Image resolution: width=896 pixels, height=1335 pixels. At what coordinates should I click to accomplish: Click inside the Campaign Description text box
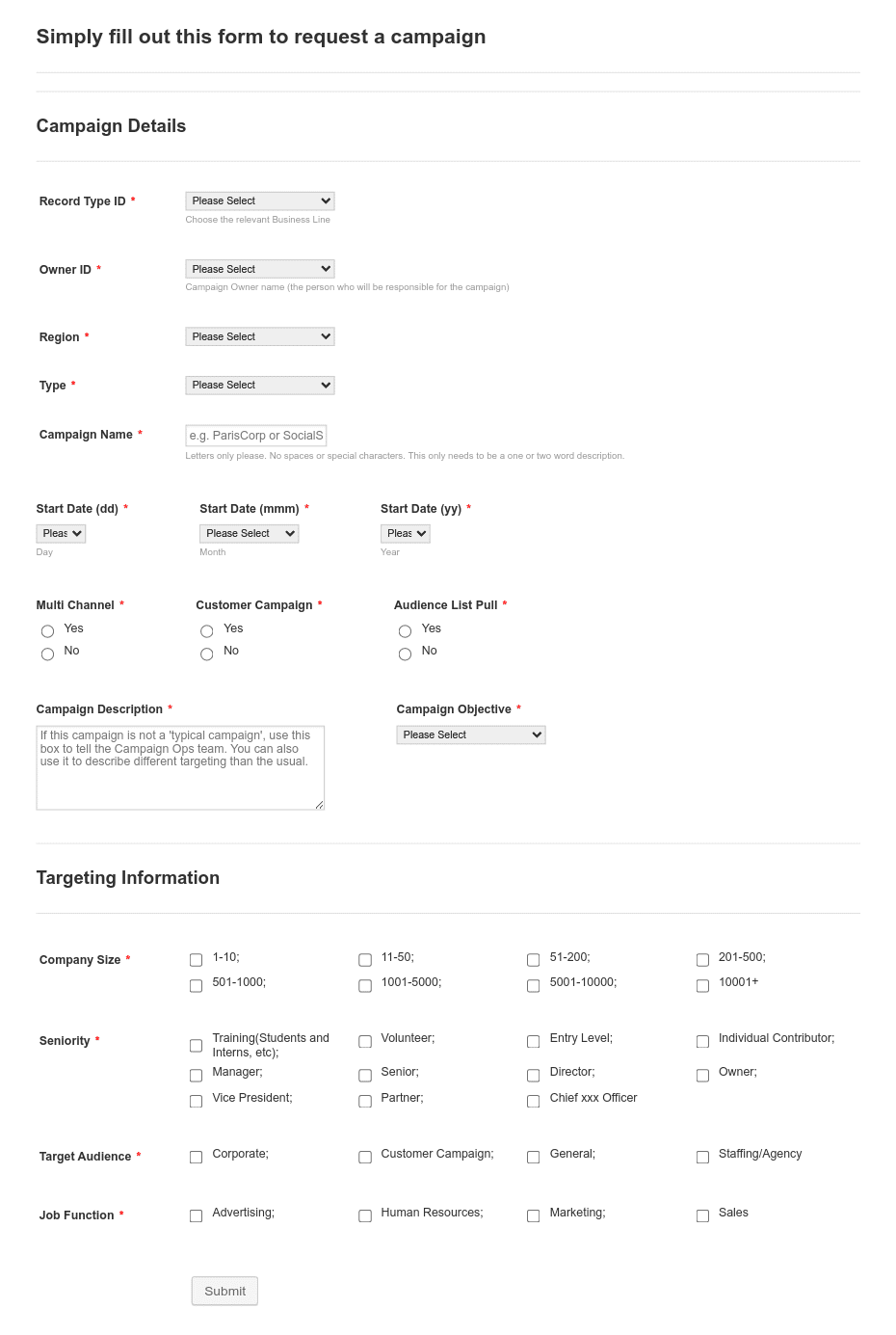[x=180, y=766]
